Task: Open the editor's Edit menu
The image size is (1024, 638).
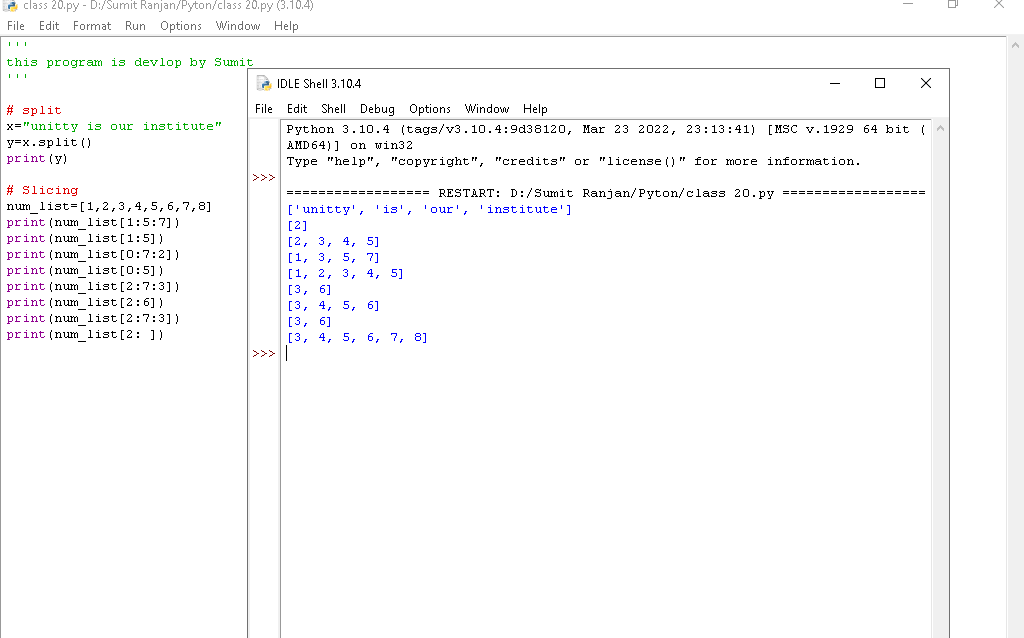Action: [x=49, y=26]
